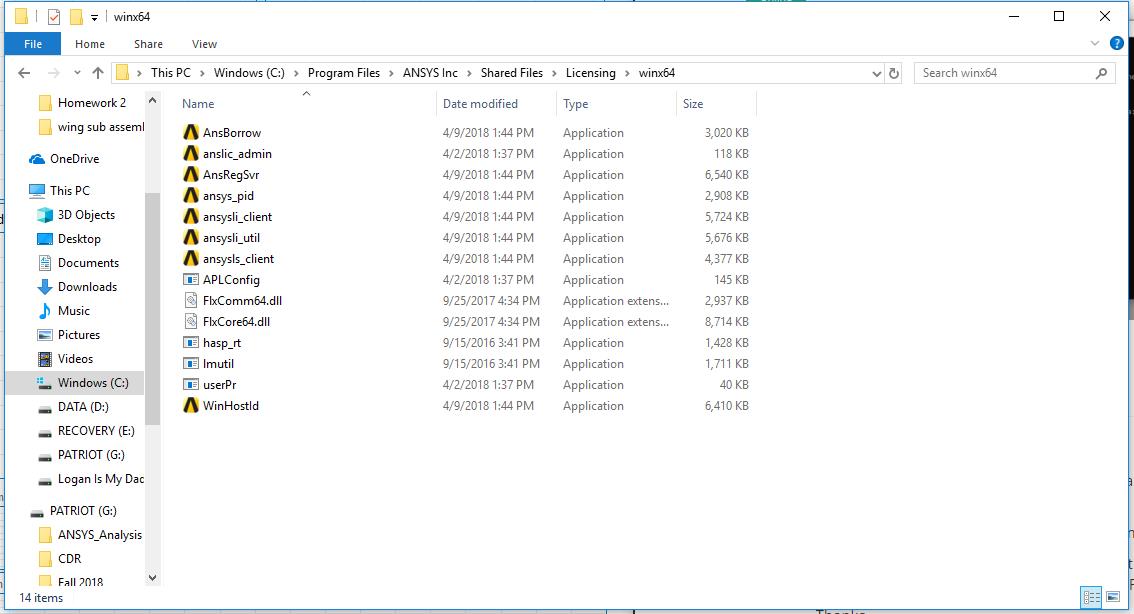Select the WinHostId file icon

(x=191, y=405)
